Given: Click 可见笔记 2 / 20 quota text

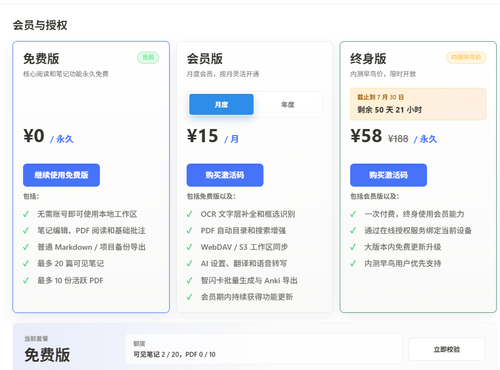Looking at the screenshot, I should pyautogui.click(x=156, y=354).
